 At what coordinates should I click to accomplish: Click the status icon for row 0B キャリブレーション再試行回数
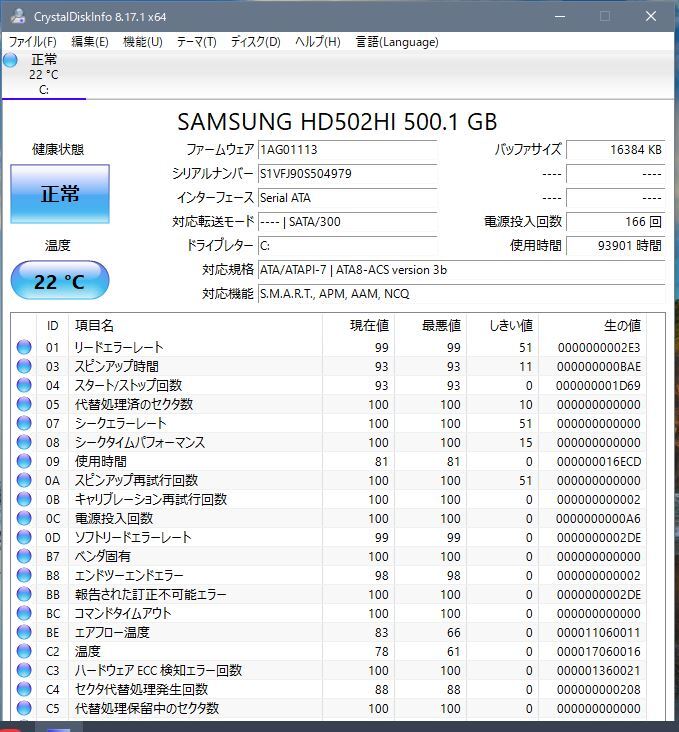(x=24, y=500)
